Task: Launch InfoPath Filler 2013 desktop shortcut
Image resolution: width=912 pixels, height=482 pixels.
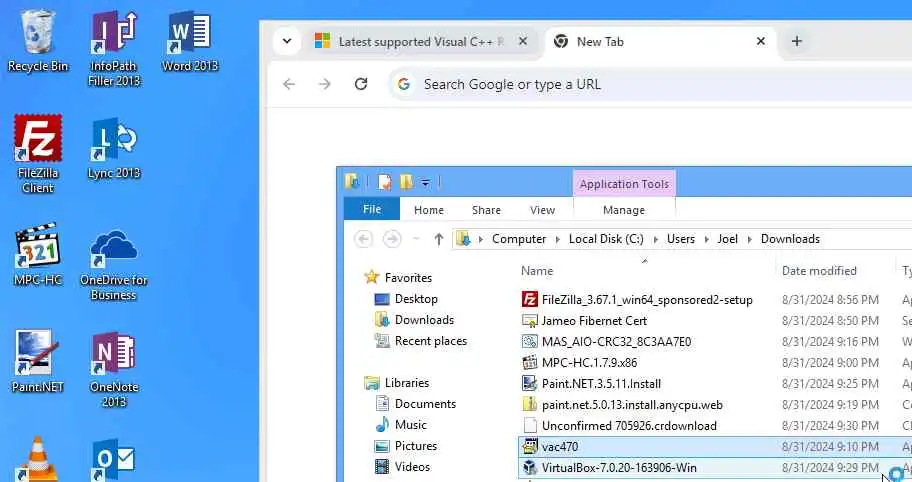Action: tap(114, 49)
